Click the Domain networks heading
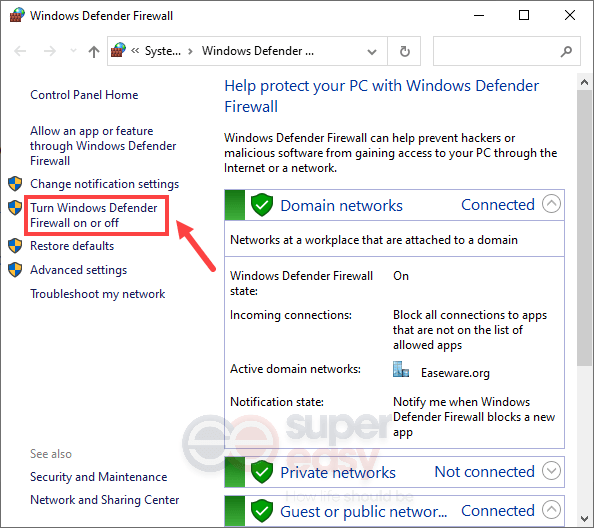The height and width of the screenshot is (528, 594). 341,206
